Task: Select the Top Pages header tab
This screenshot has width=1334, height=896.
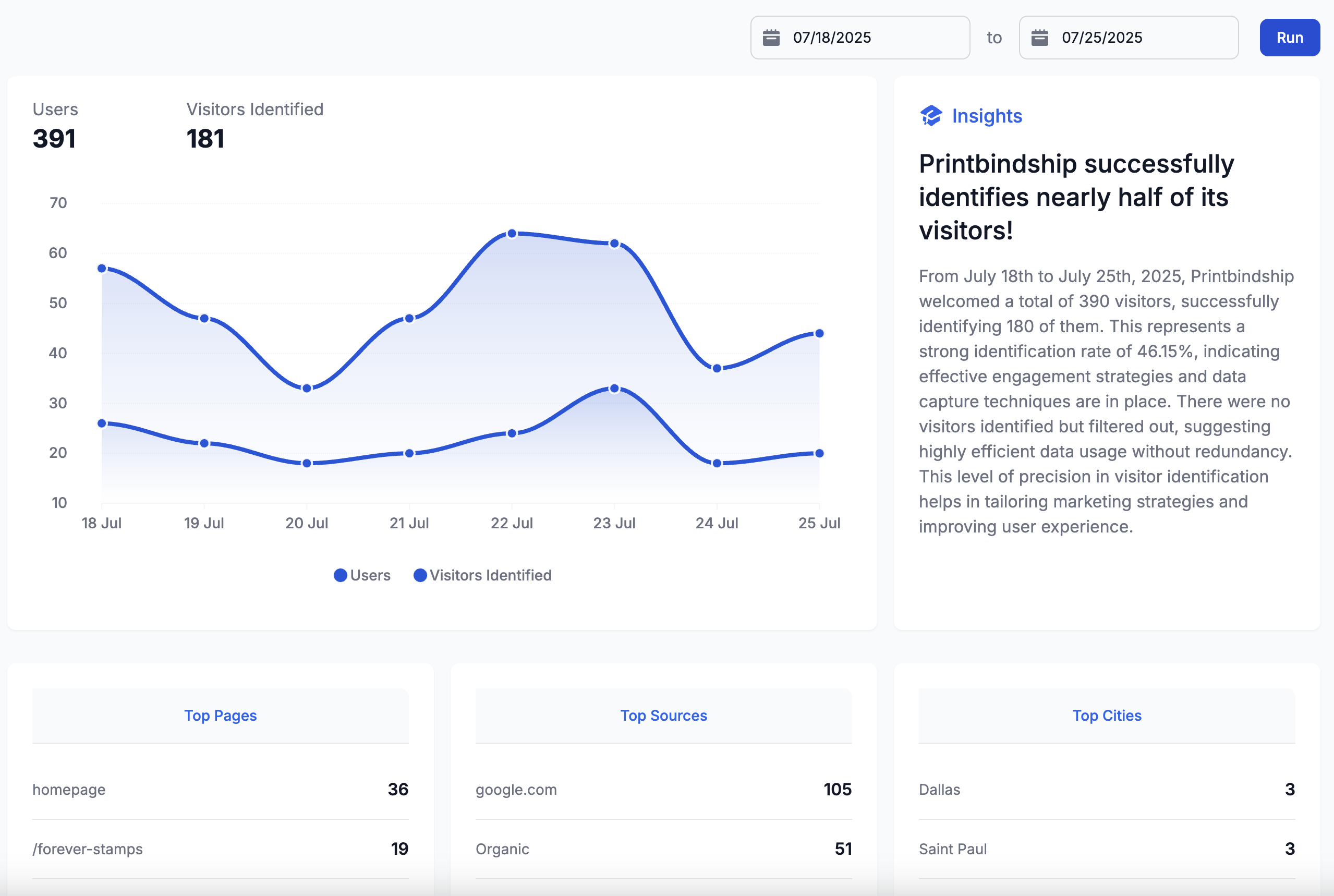Action: (220, 716)
